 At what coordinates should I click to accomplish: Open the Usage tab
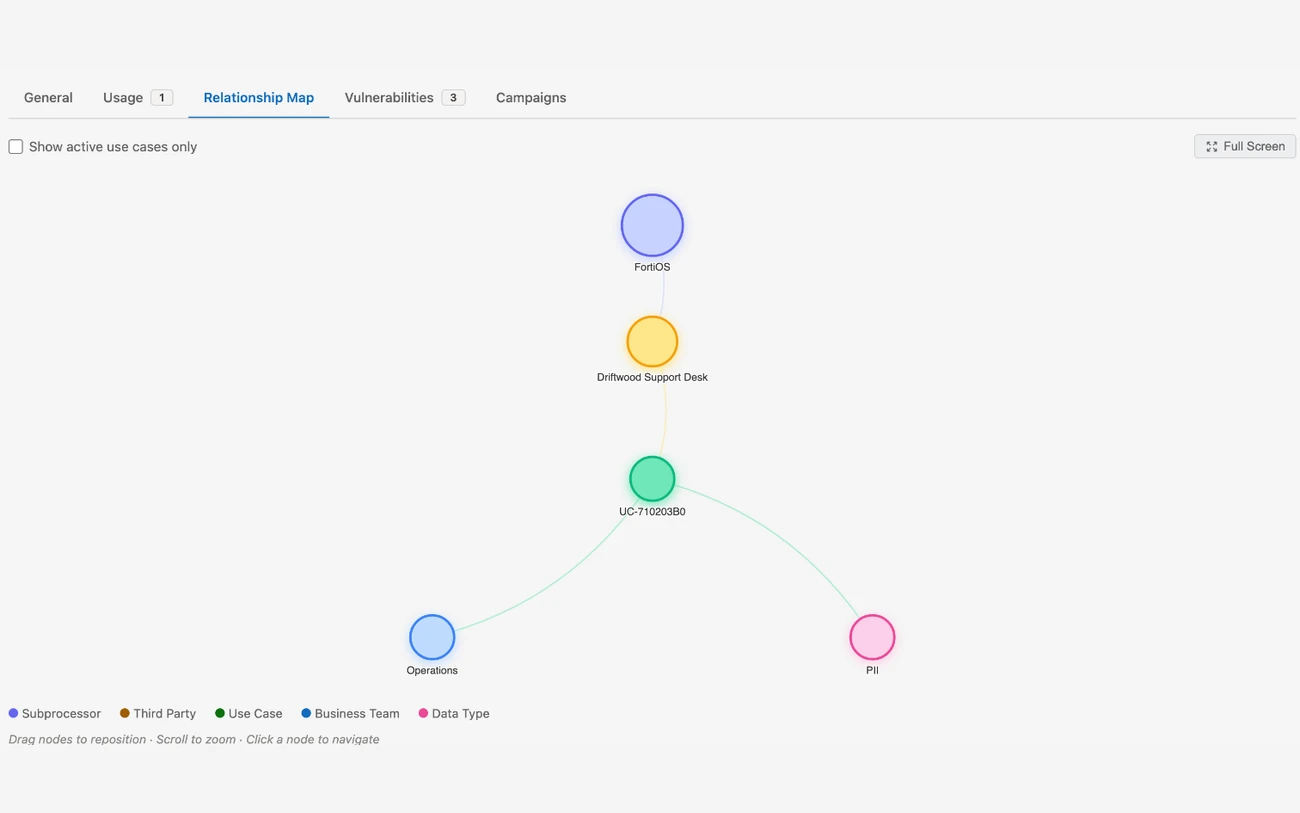[x=138, y=98]
